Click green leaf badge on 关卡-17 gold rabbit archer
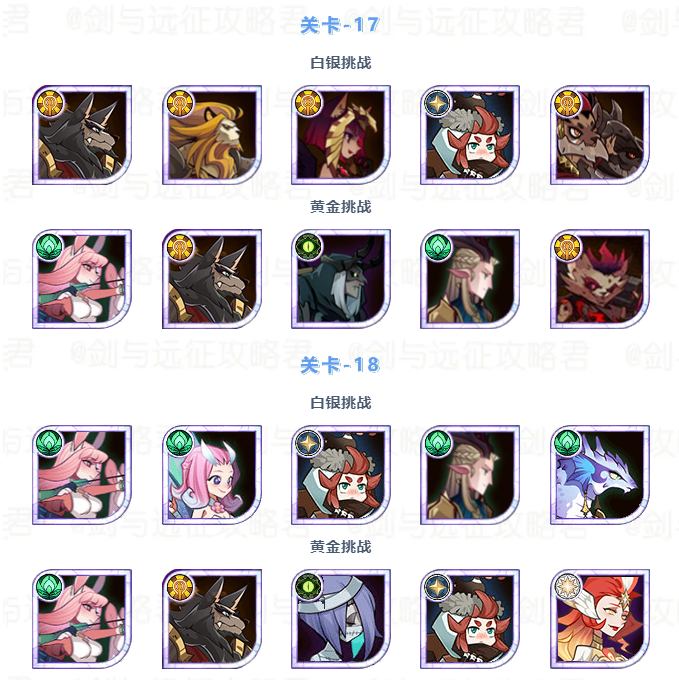 pos(50,247)
